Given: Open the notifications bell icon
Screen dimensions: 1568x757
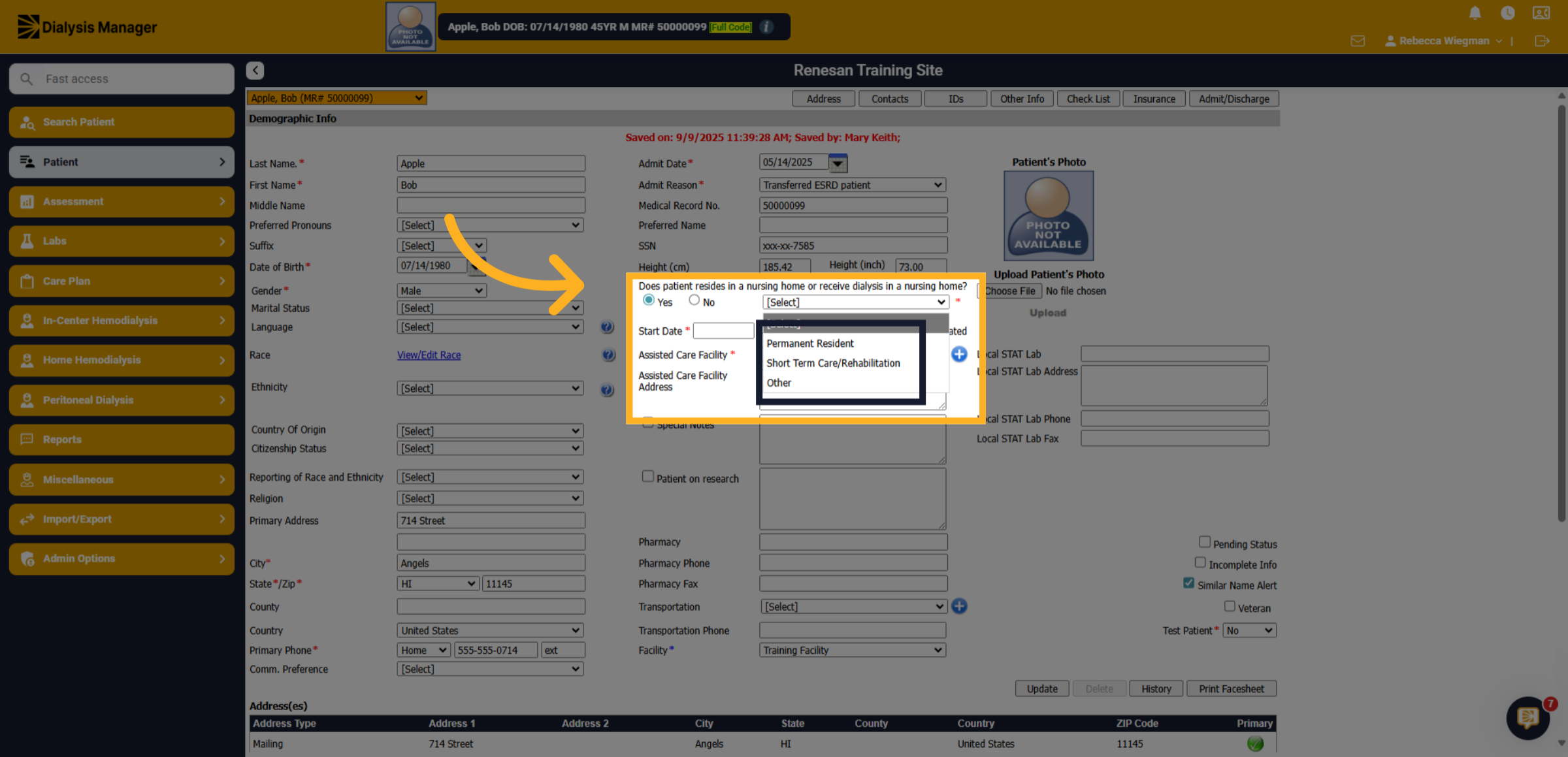Looking at the screenshot, I should pos(1475,13).
